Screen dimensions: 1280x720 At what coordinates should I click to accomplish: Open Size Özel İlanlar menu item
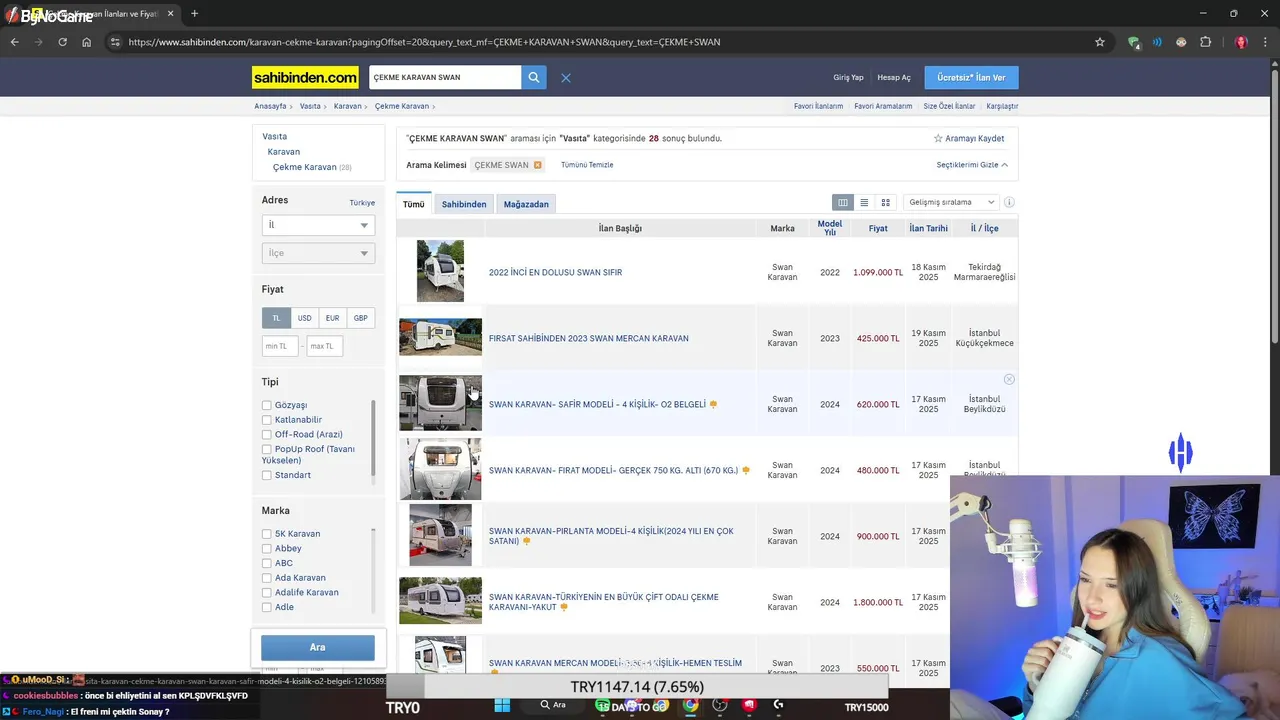[x=949, y=106]
